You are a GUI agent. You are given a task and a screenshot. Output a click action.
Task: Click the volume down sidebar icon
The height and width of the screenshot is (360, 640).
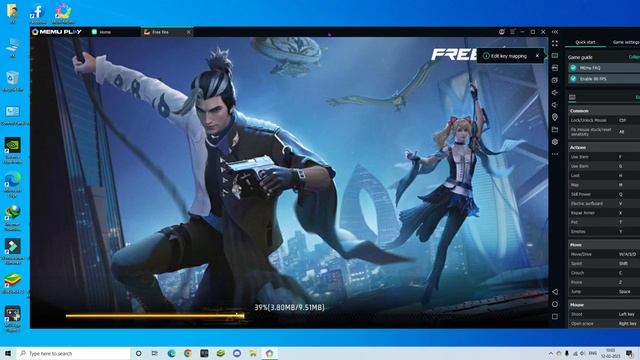click(x=555, y=105)
